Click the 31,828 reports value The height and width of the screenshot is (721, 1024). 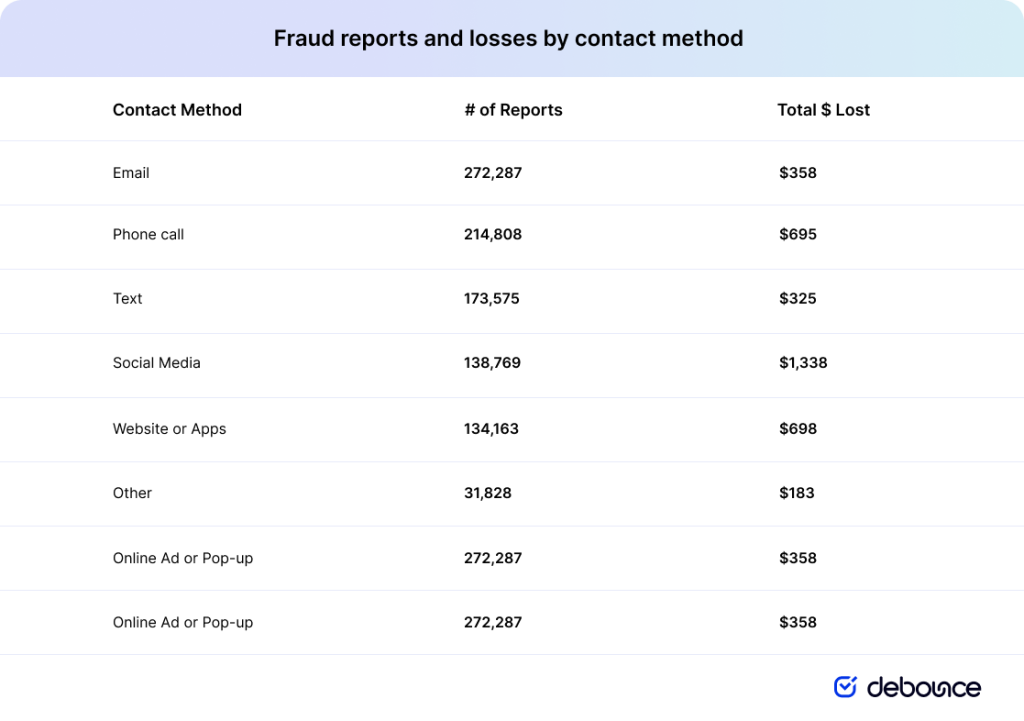coord(488,493)
